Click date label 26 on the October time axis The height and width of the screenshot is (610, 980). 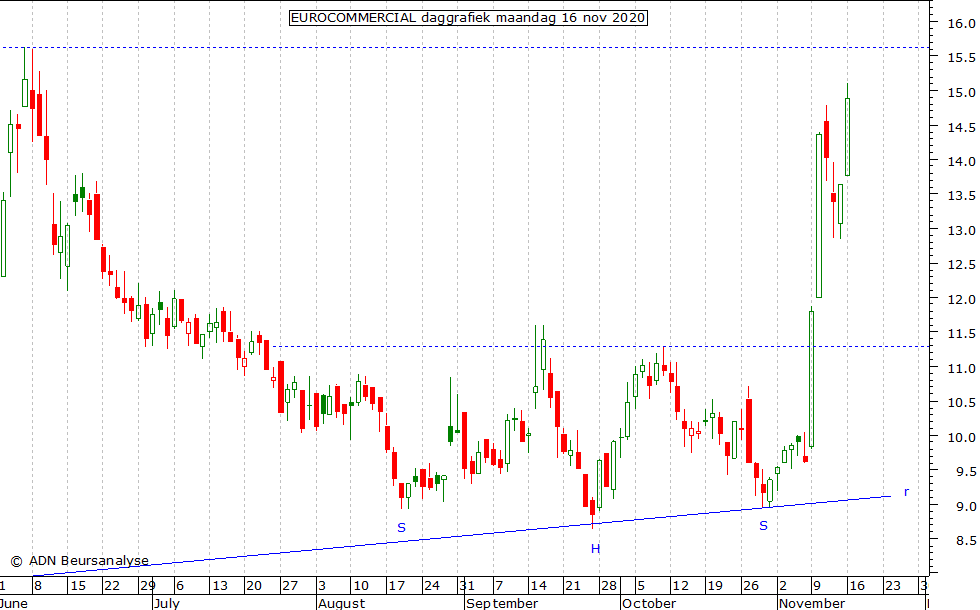pos(751,586)
